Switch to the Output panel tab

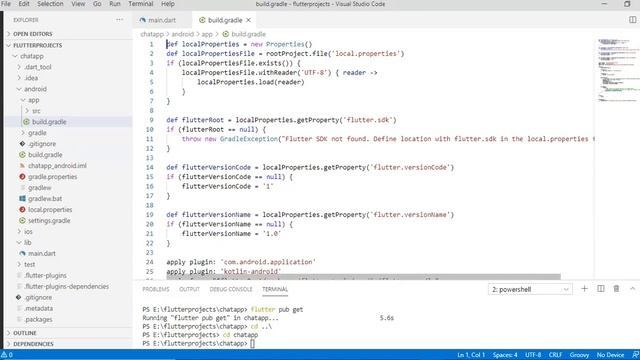point(189,289)
